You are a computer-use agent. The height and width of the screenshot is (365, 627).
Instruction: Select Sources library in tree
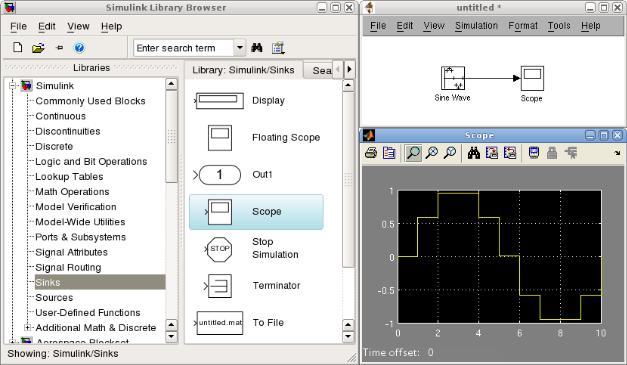tap(54, 297)
